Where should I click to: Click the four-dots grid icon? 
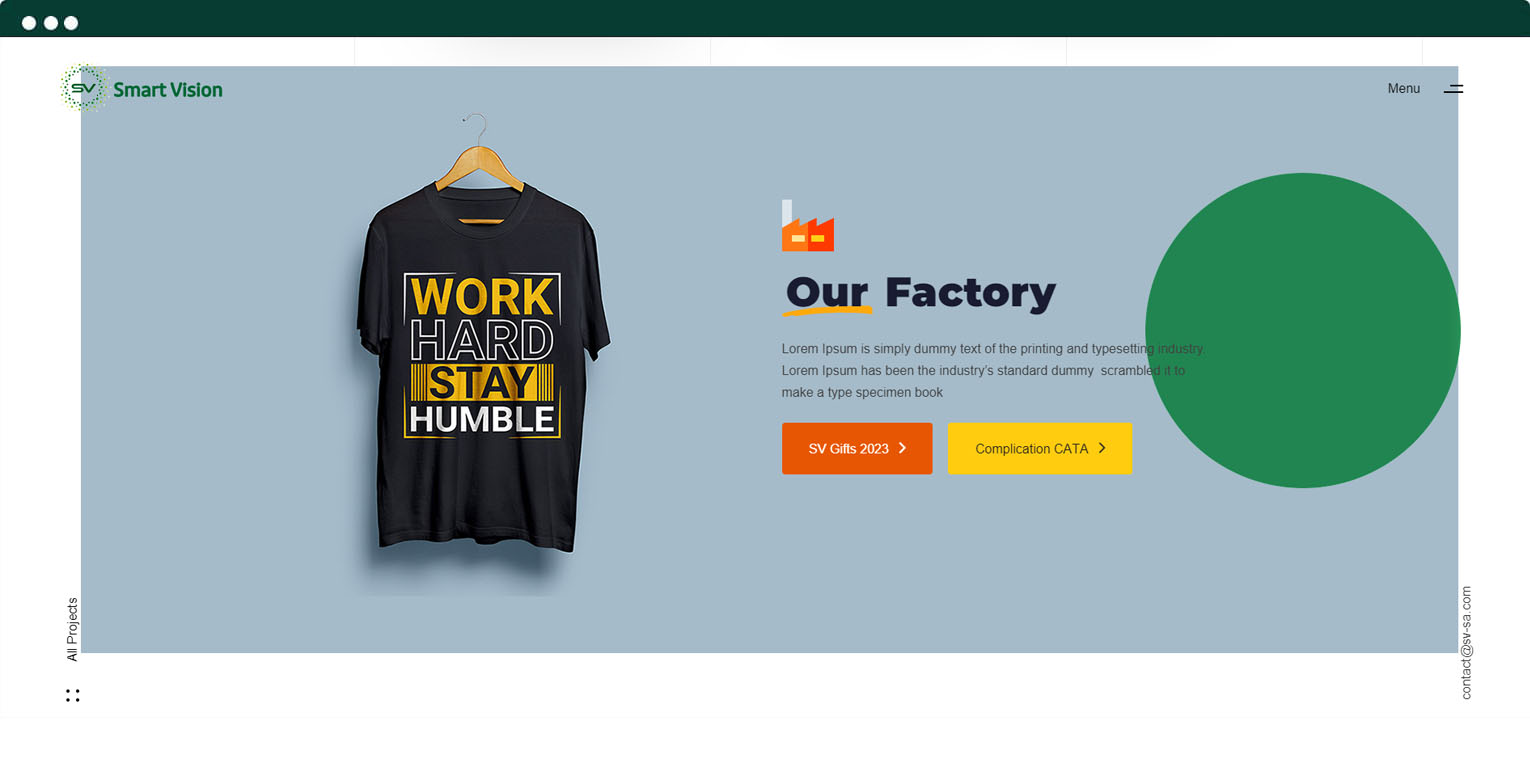point(73,695)
